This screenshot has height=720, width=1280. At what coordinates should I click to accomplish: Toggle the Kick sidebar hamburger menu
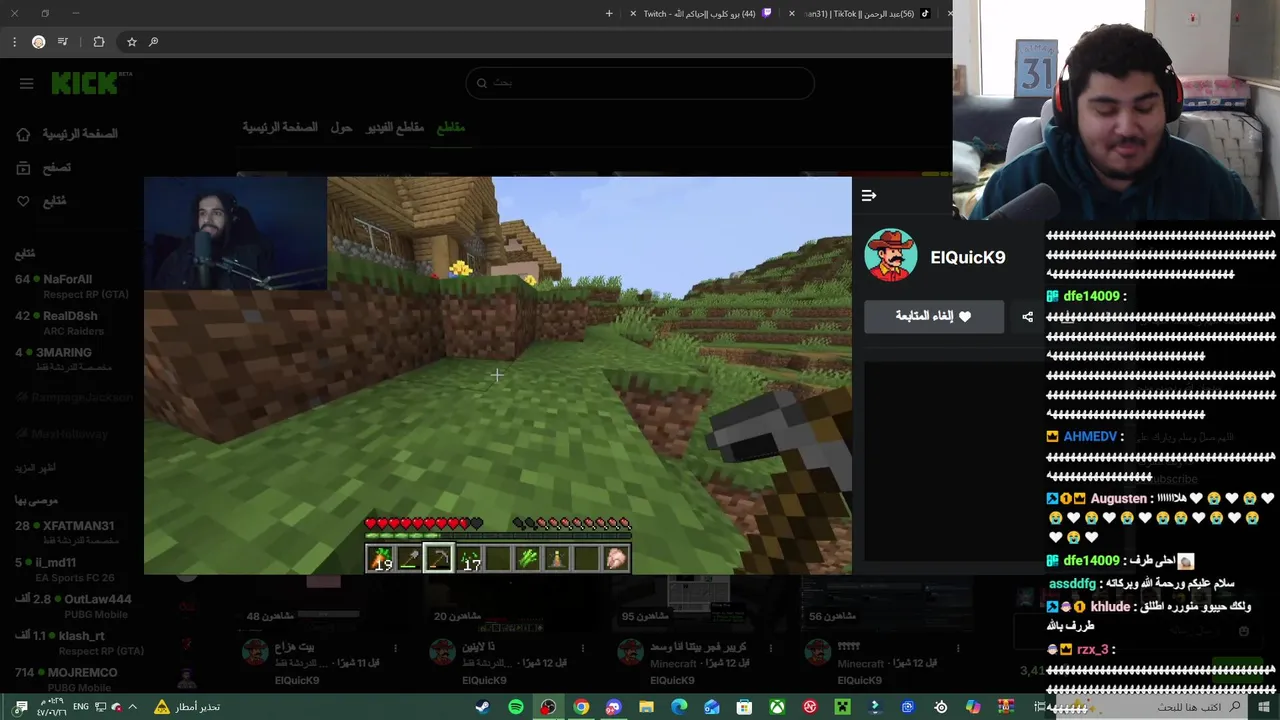27,84
